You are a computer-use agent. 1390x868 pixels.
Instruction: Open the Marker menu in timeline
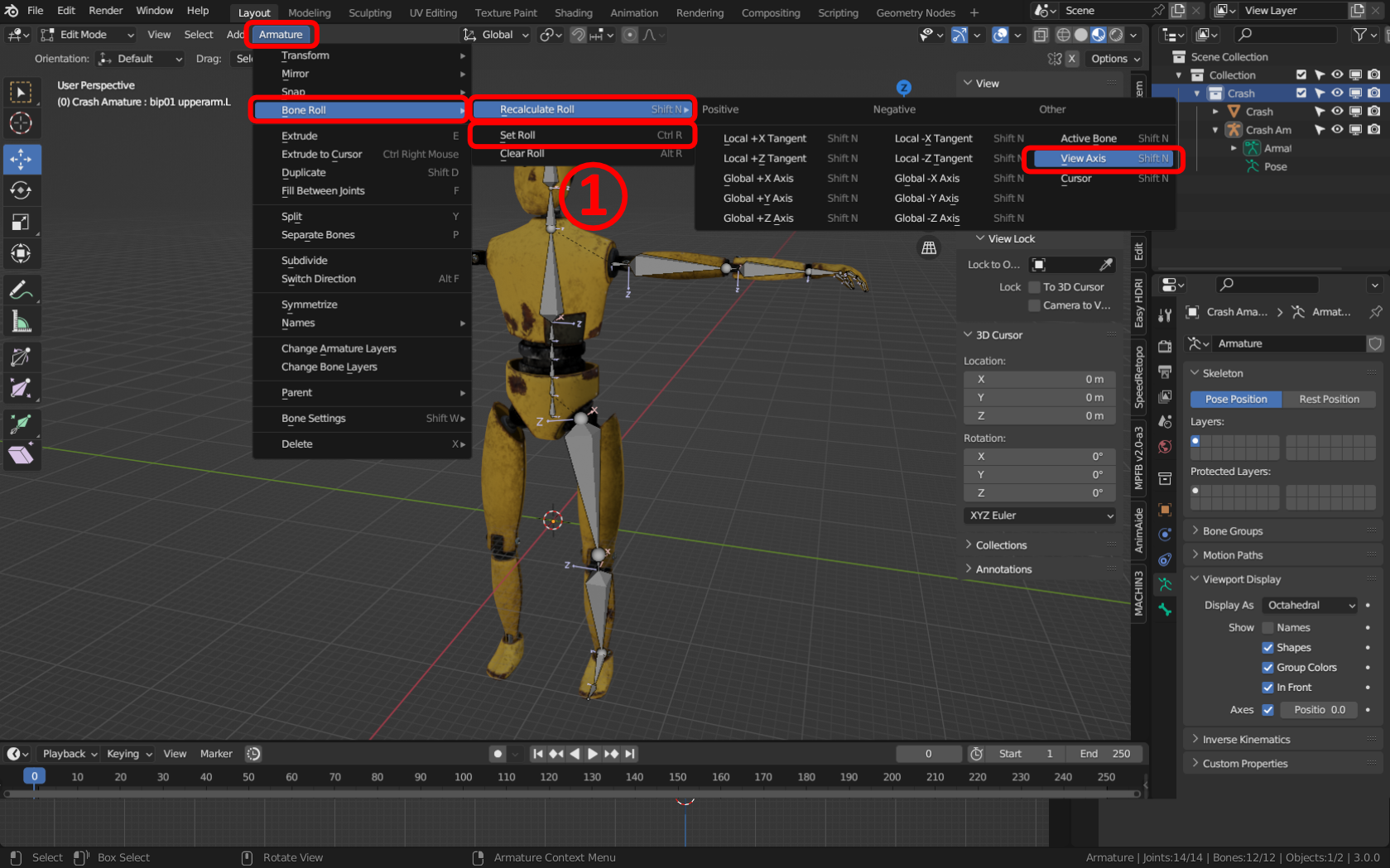(216, 754)
